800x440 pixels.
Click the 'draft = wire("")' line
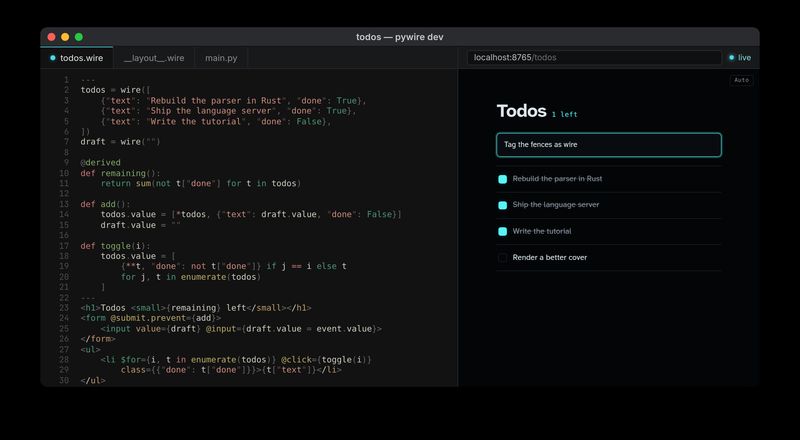(x=120, y=141)
